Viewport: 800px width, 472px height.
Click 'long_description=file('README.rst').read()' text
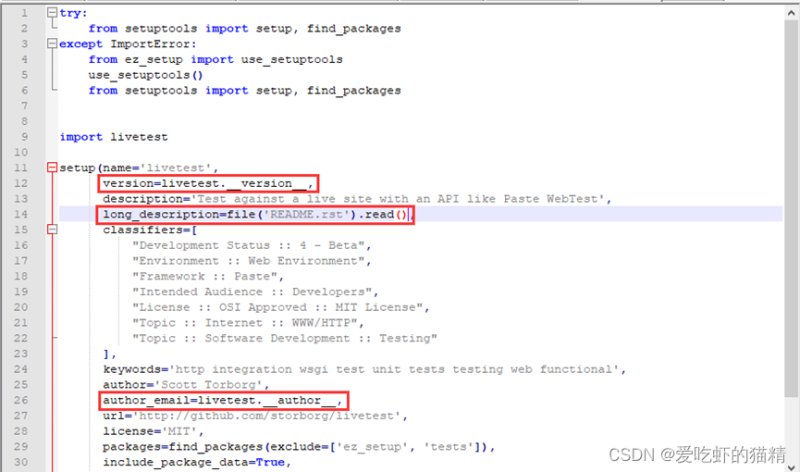255,214
